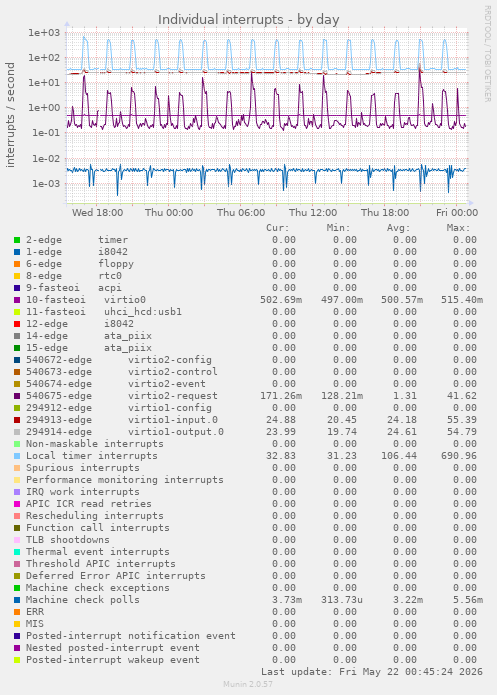
Task: Click the blue Machine check polls swatch
Action: [17, 600]
